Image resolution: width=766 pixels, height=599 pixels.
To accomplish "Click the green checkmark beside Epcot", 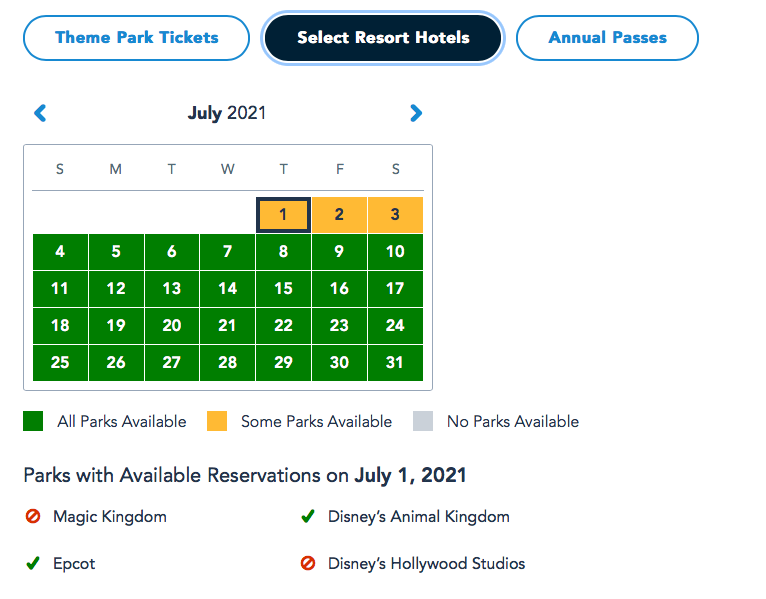I will (32, 564).
